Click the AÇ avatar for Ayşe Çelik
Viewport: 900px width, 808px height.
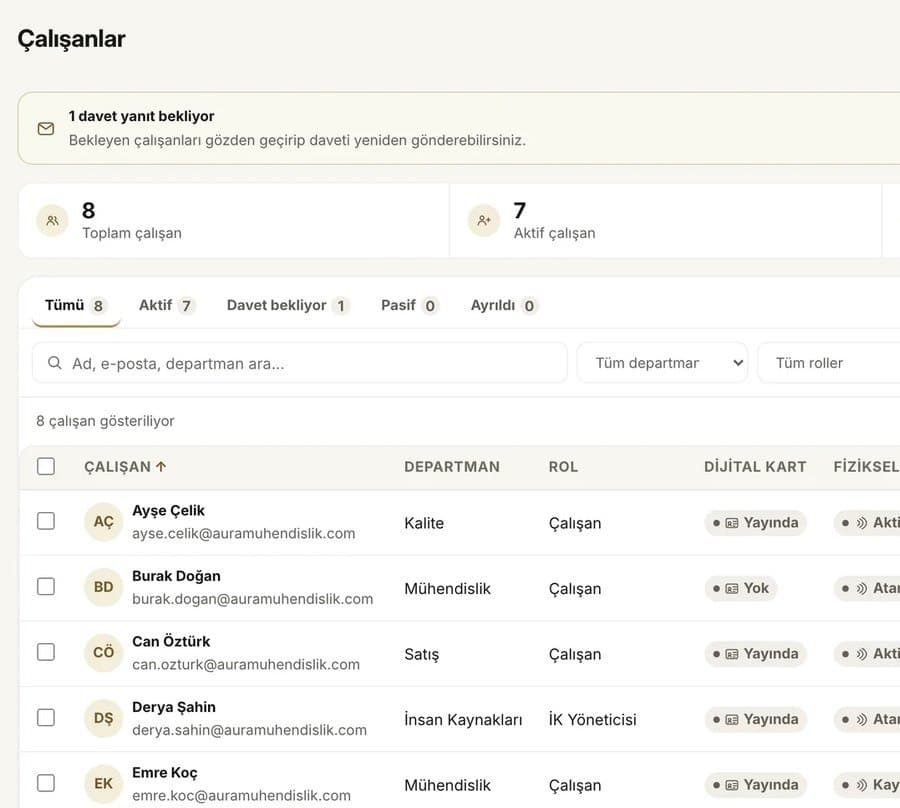point(103,522)
